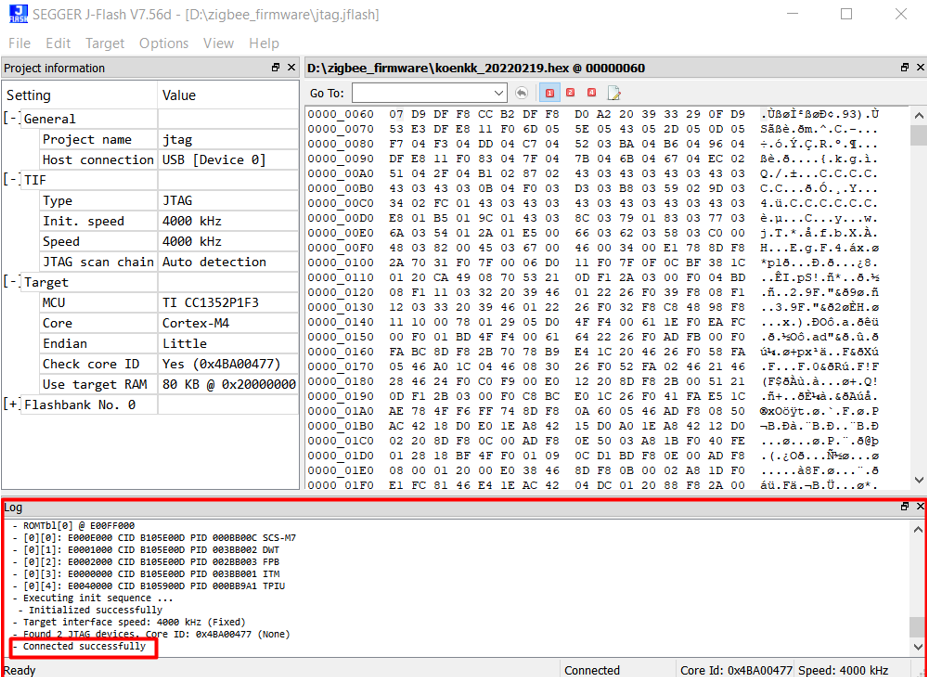Click the hex view scroll down arrow
The width and height of the screenshot is (927, 677).
(x=919, y=481)
